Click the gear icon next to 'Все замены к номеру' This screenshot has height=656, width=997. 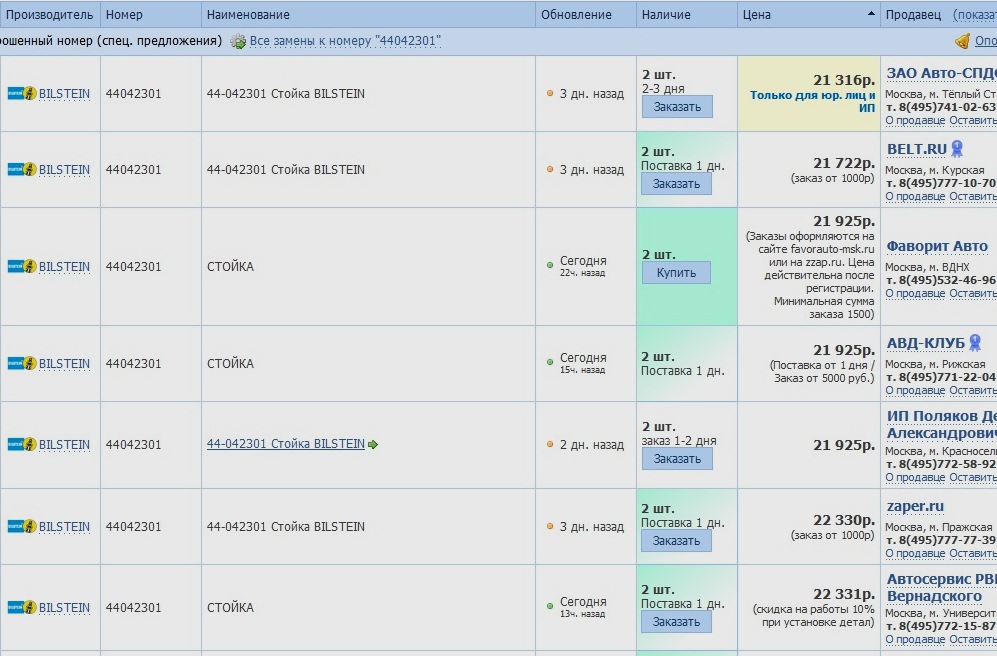[238, 41]
